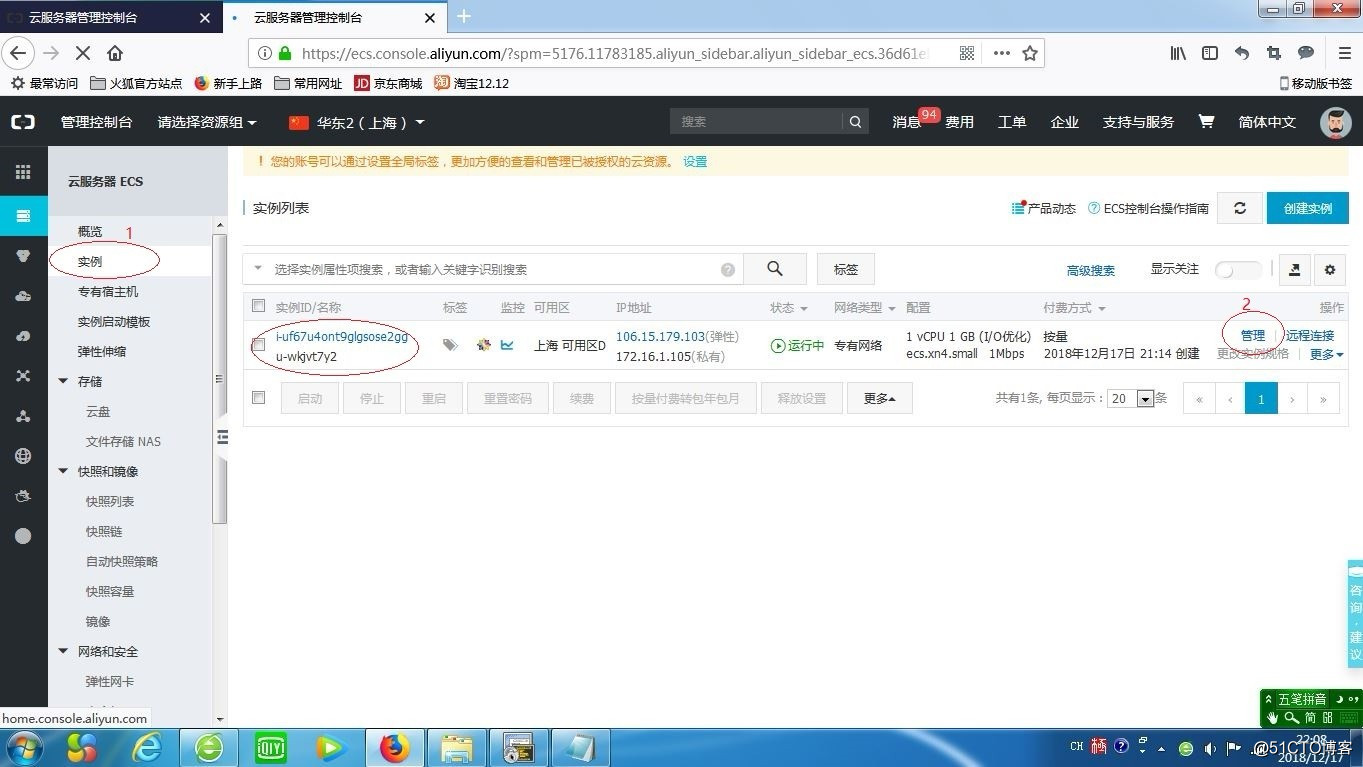This screenshot has width=1363, height=767.
Task: Focus the top navigation 搜索 field
Action: [757, 122]
